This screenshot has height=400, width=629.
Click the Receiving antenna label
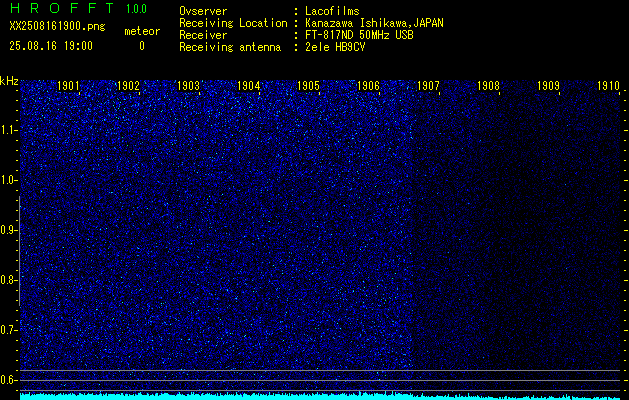pyautogui.click(x=230, y=47)
